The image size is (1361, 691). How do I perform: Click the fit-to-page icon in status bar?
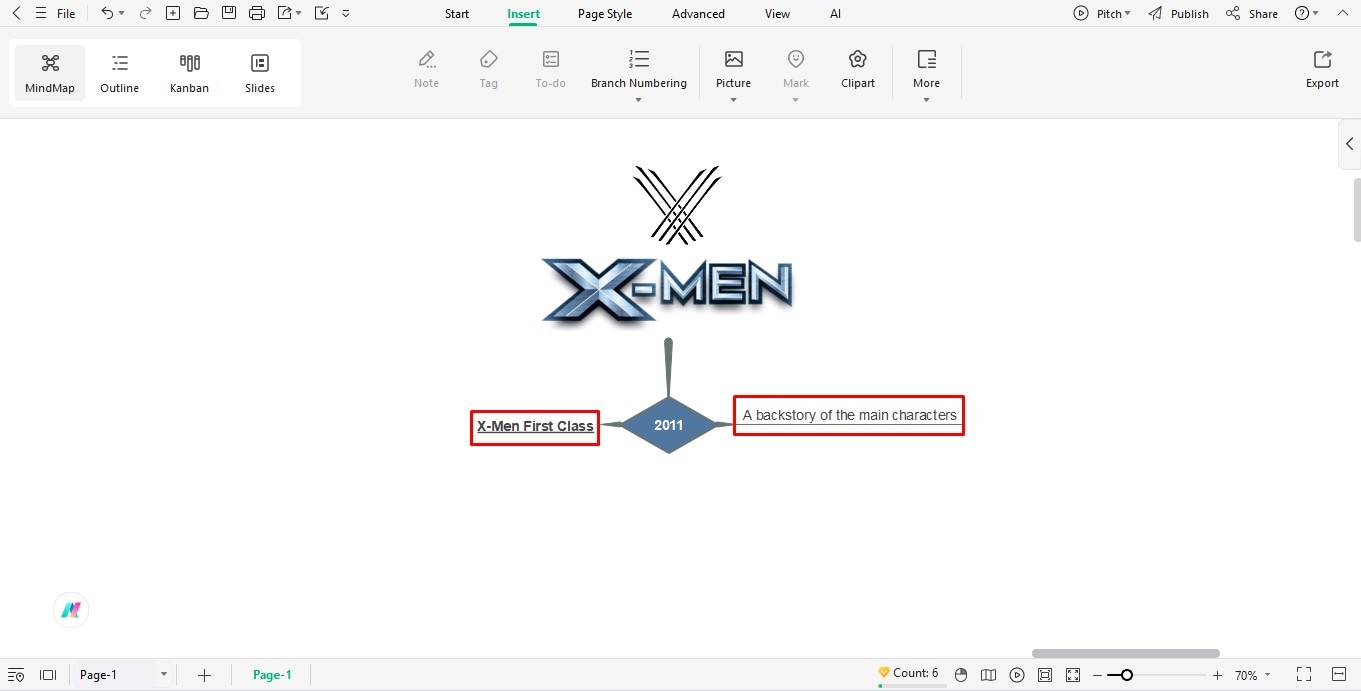(1045, 675)
